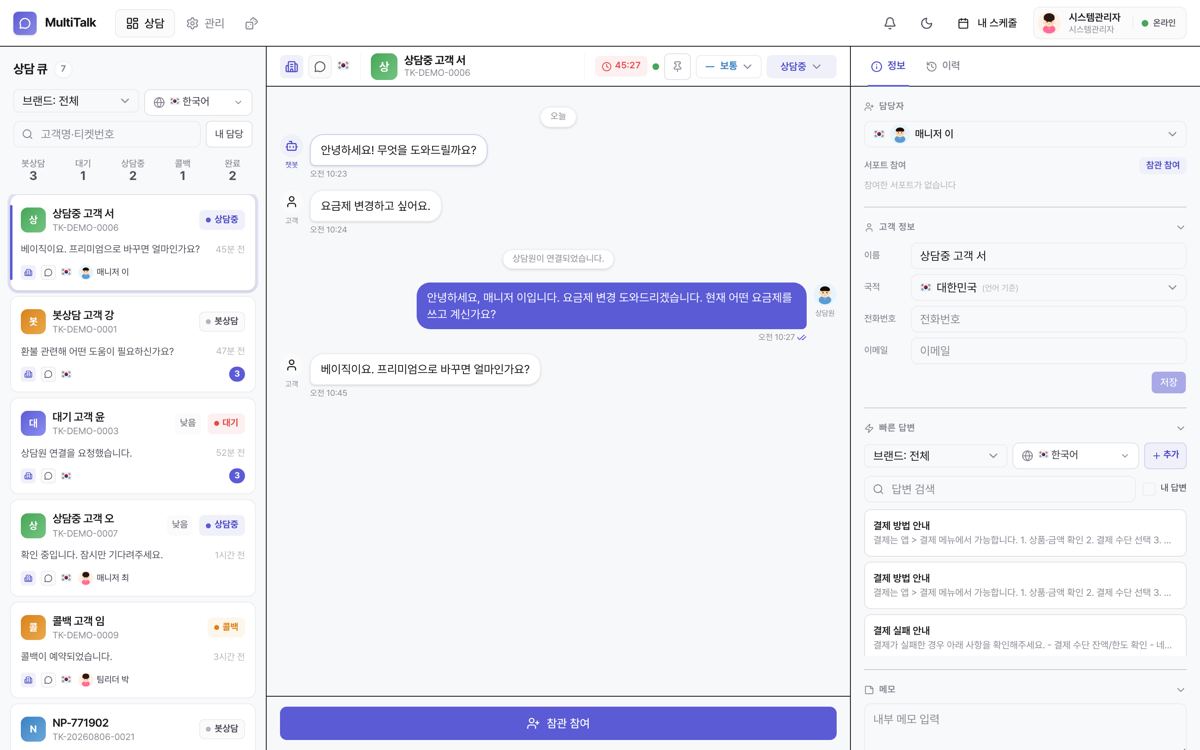
Task: Click the chat bubble icon in chat header
Action: click(x=320, y=66)
